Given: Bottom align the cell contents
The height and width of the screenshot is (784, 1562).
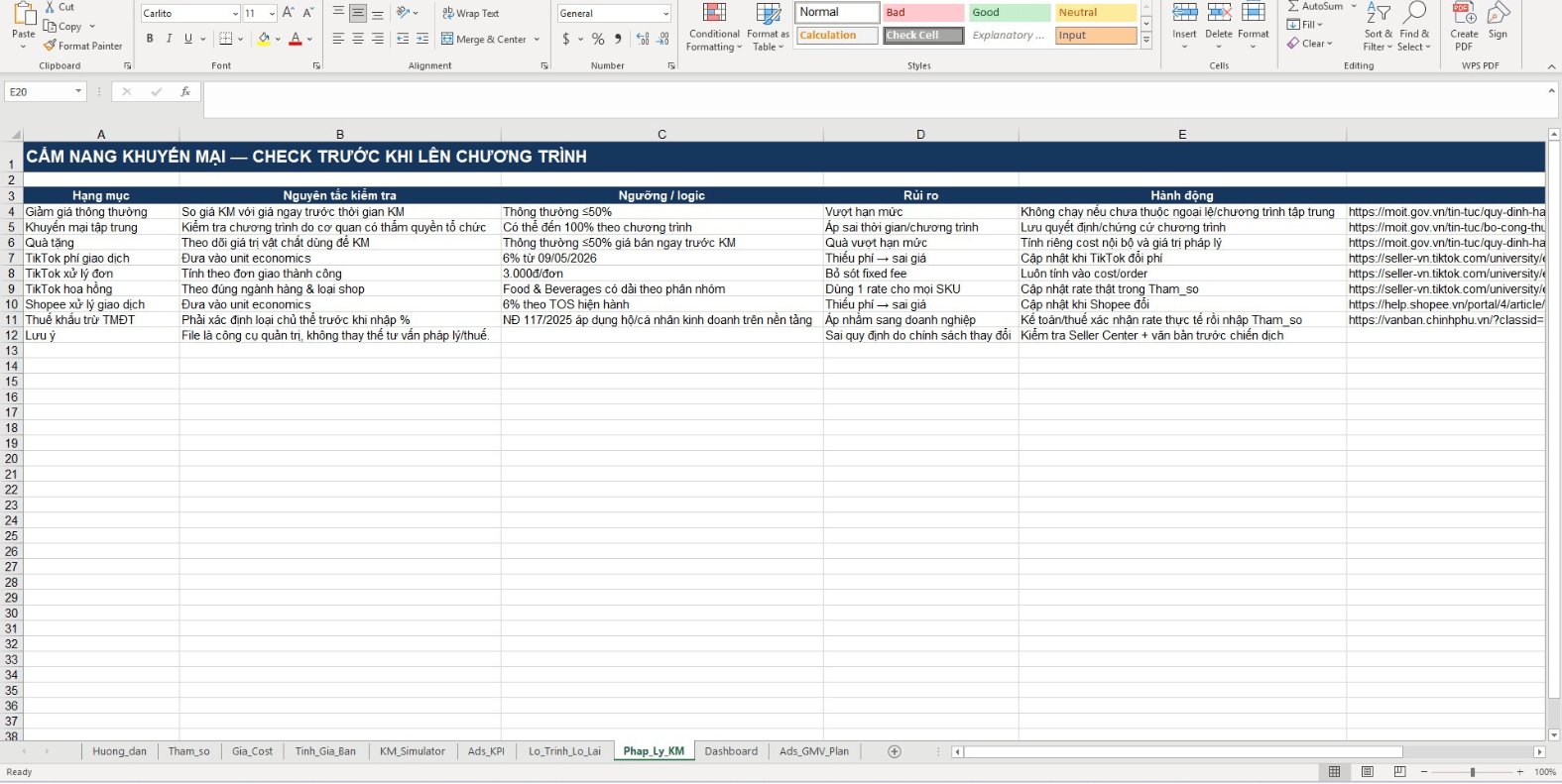Looking at the screenshot, I should (378, 13).
